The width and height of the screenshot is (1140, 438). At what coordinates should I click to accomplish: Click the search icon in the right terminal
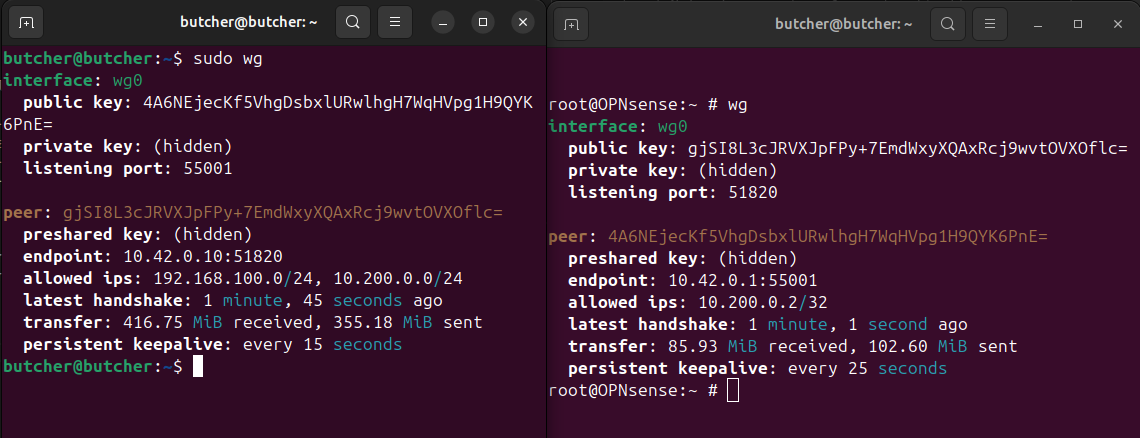(x=948, y=23)
